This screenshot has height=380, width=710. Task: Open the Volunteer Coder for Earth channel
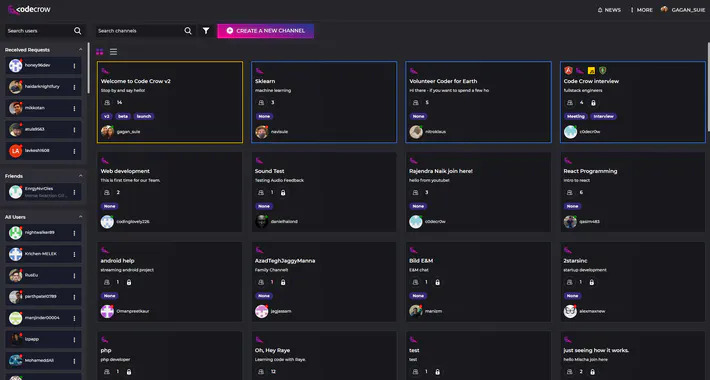pyautogui.click(x=478, y=102)
